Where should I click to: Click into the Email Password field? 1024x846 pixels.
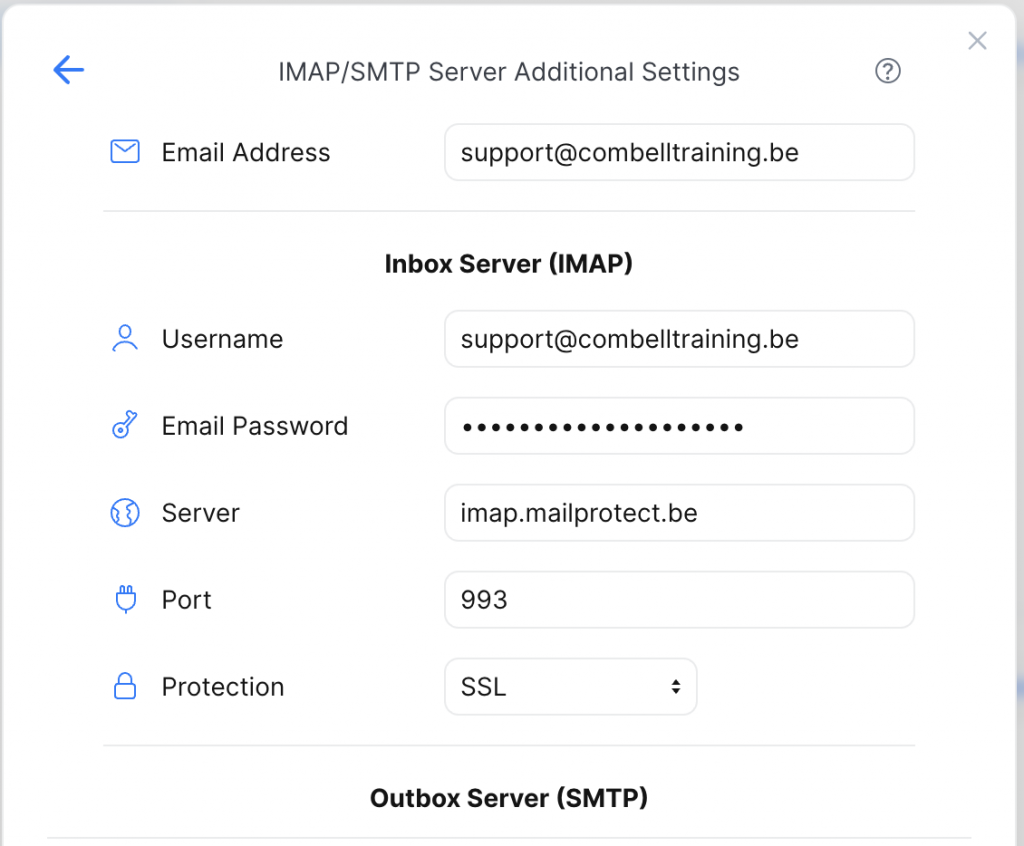coord(679,426)
